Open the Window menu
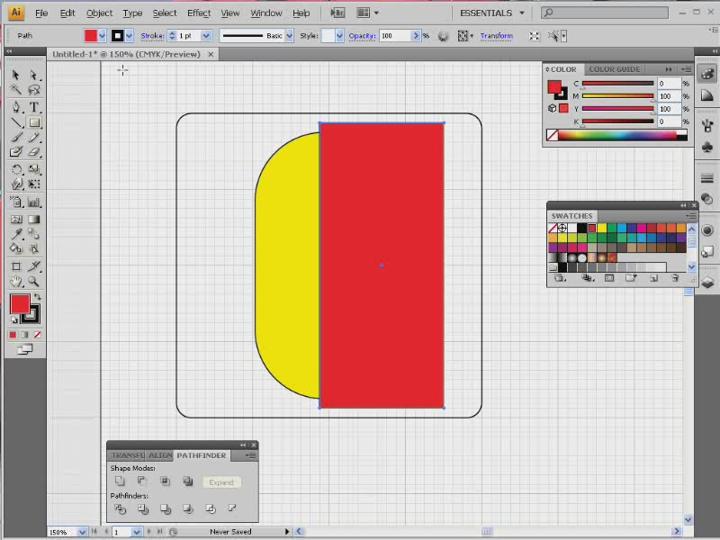This screenshot has width=720, height=540. 266,13
